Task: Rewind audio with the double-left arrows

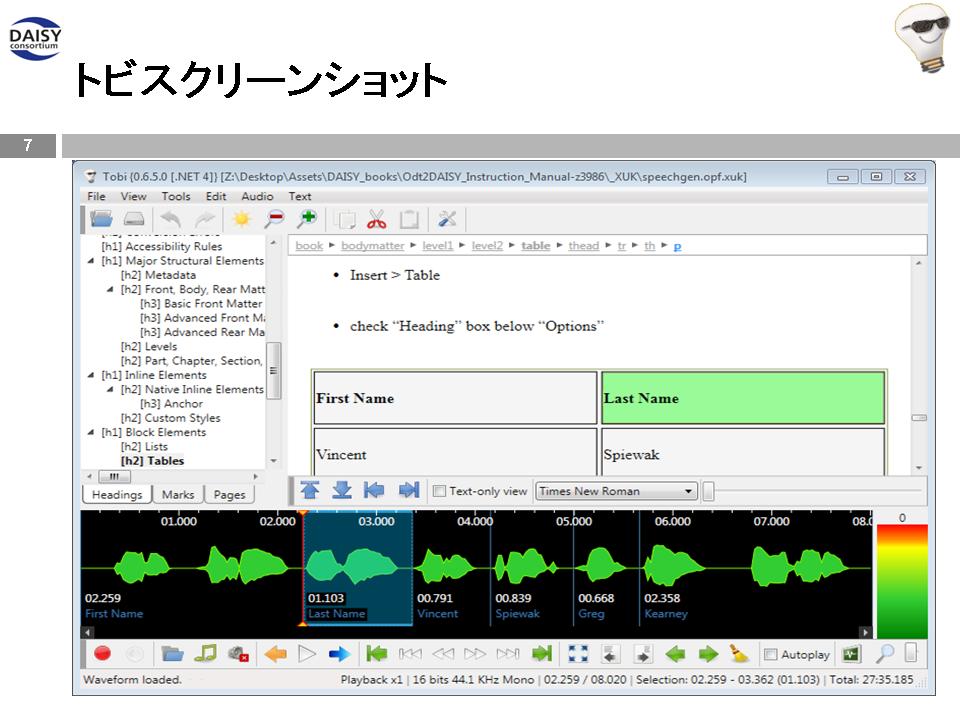Action: pos(443,654)
